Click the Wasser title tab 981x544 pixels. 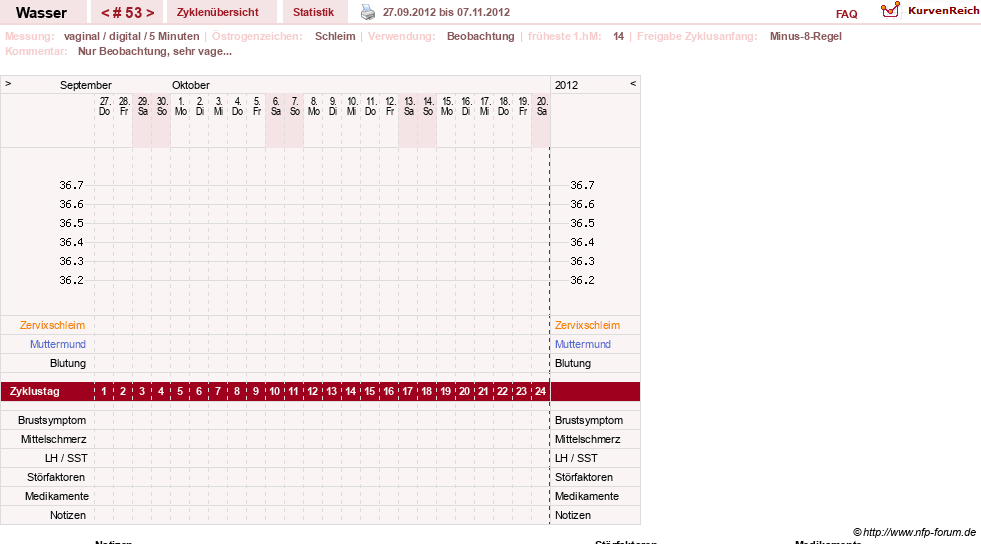[x=41, y=12]
